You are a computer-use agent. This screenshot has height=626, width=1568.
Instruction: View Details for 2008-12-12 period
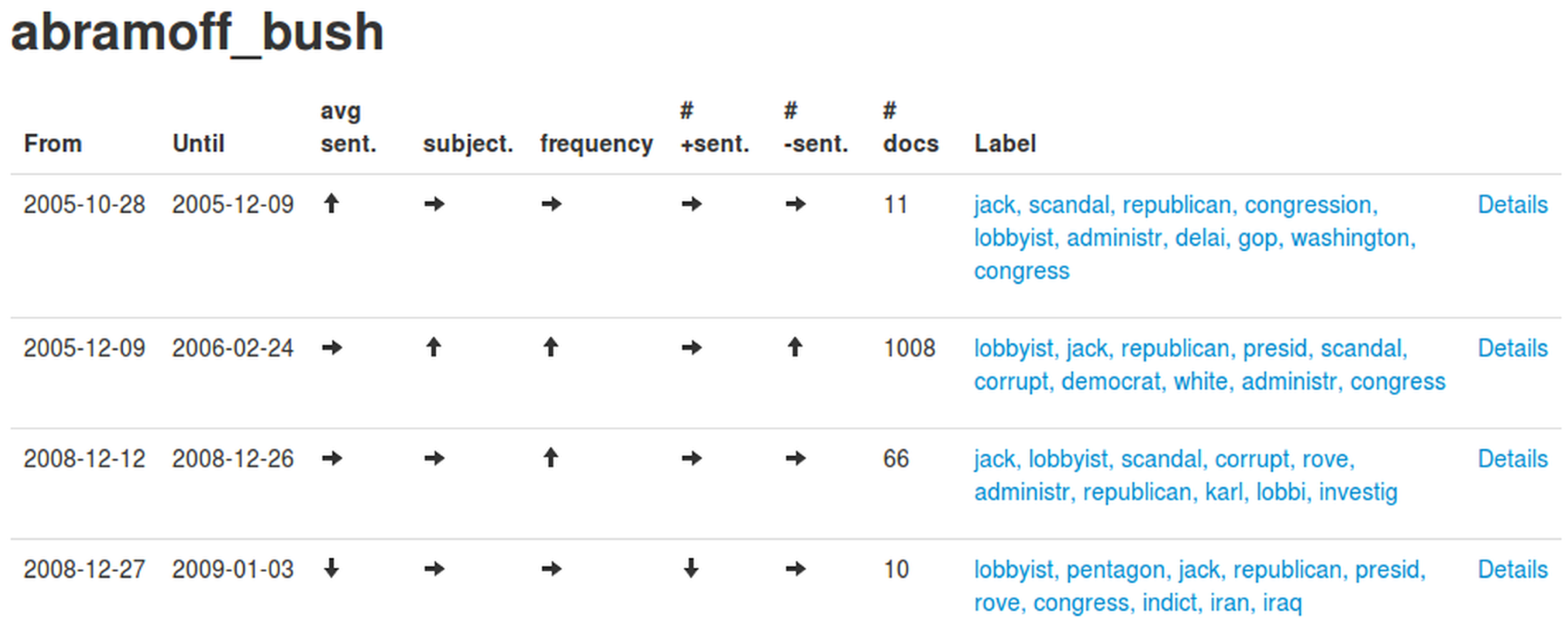[1512, 459]
